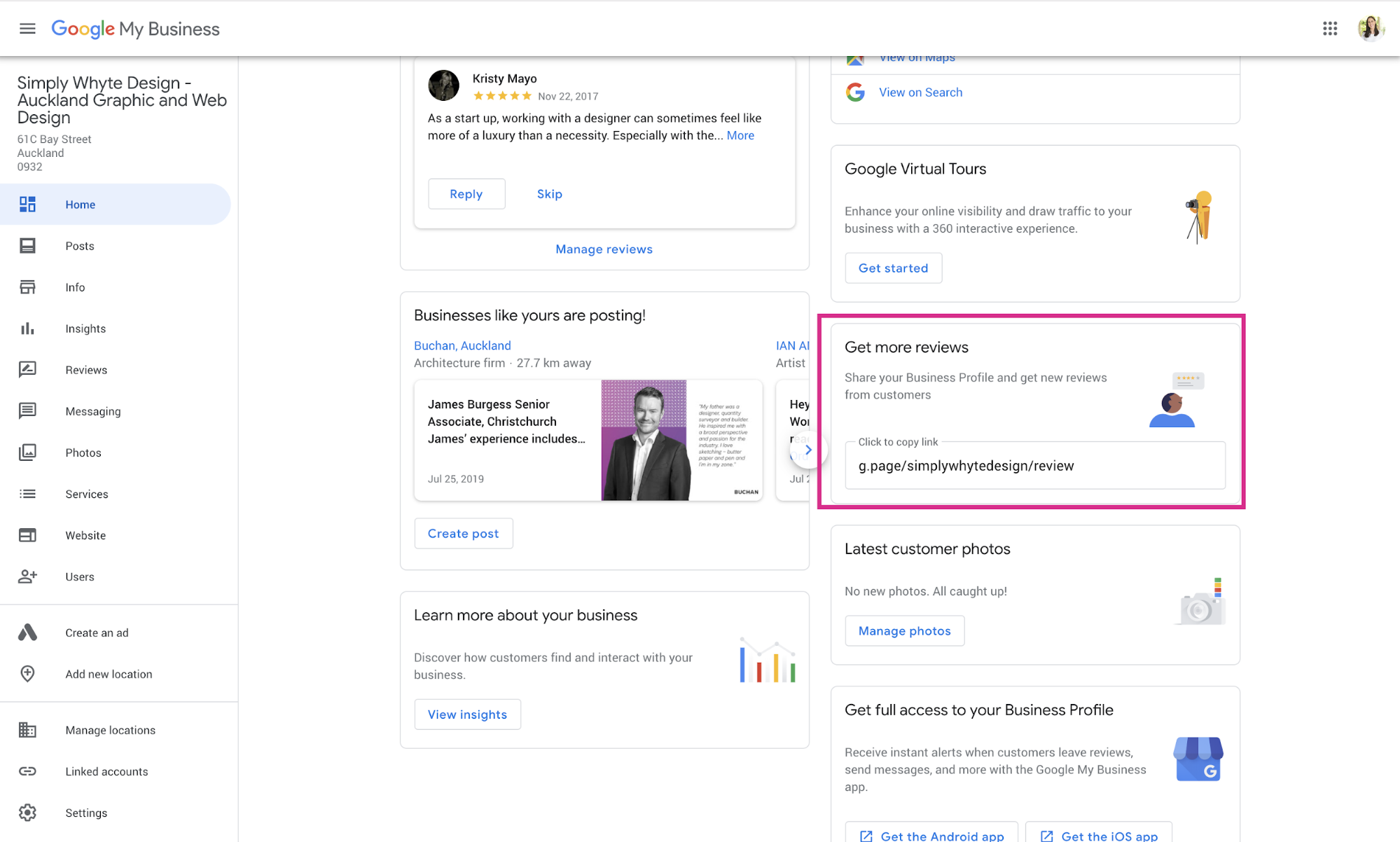Click the Home dashboard icon
The image size is (1400, 842).
click(27, 205)
